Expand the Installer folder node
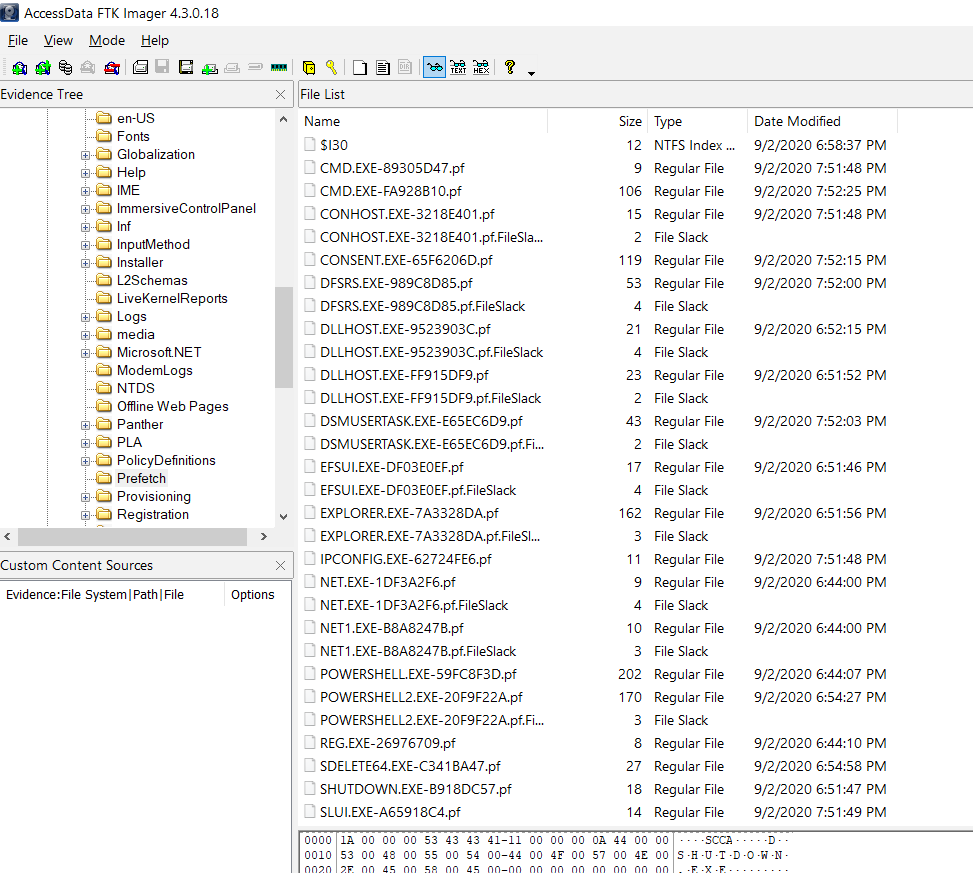 tap(86, 263)
